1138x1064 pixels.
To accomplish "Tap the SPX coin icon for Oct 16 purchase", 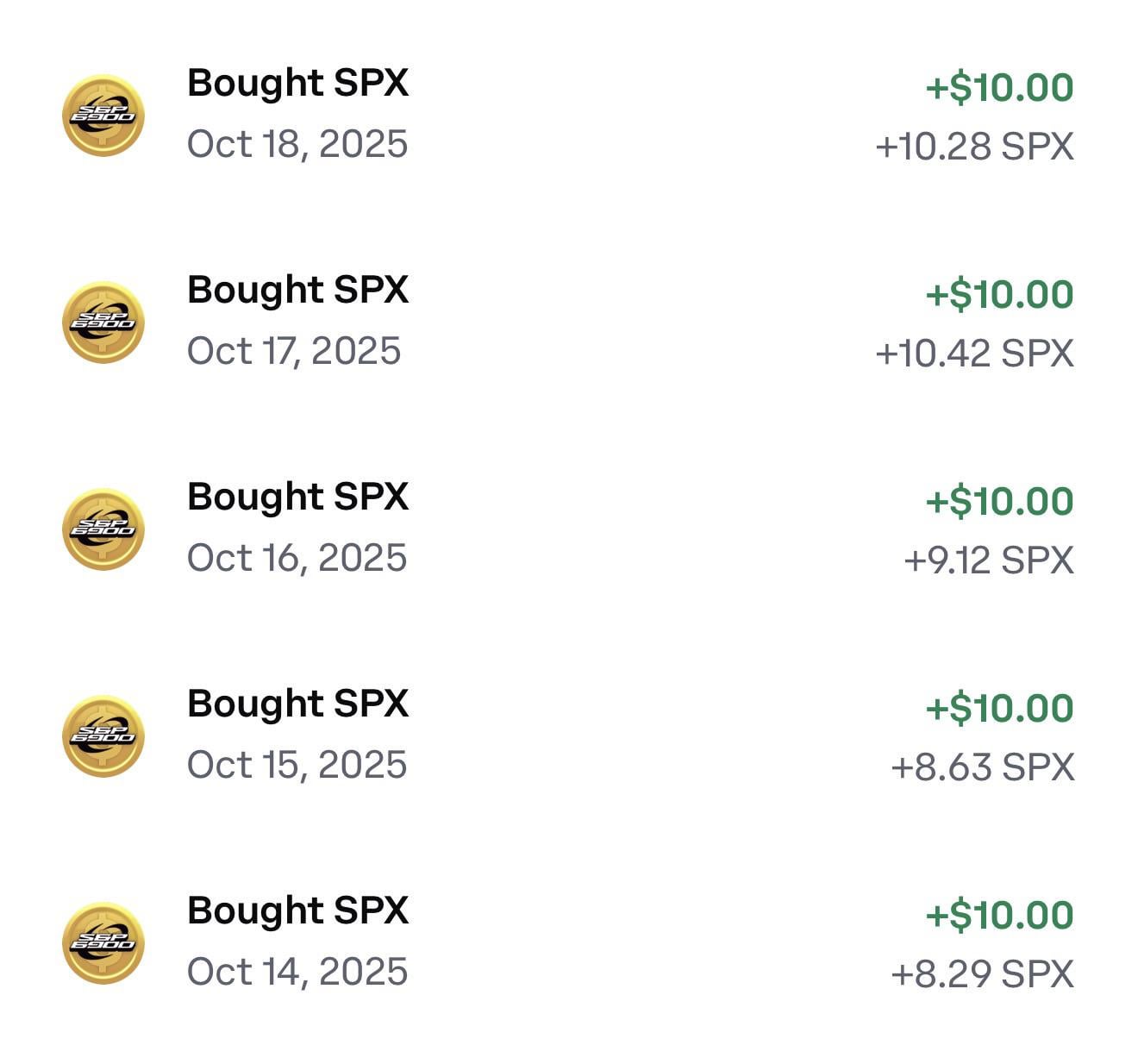I will 103,529.
